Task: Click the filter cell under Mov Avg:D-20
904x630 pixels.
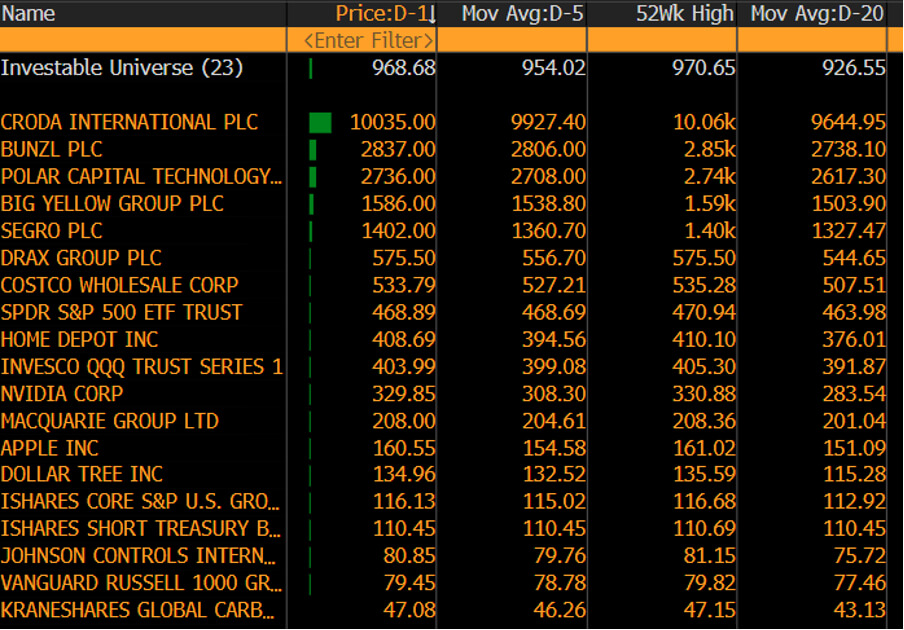Action: point(812,40)
